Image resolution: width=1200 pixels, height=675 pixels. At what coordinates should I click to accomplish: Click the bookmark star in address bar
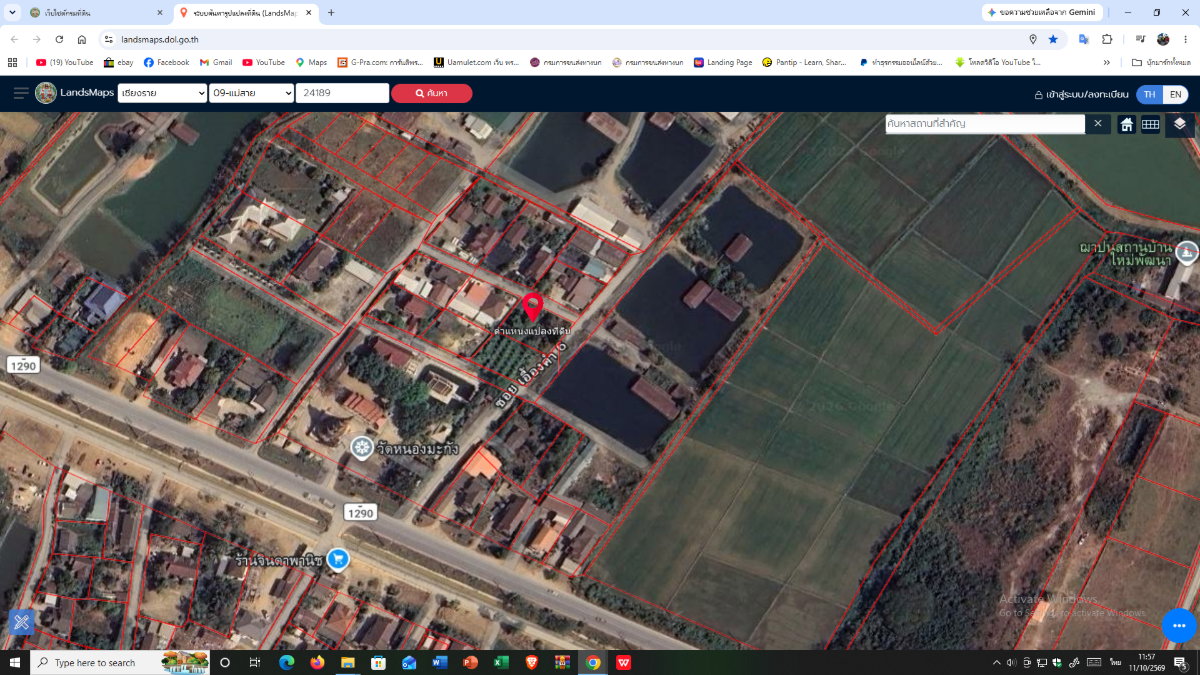(1053, 39)
